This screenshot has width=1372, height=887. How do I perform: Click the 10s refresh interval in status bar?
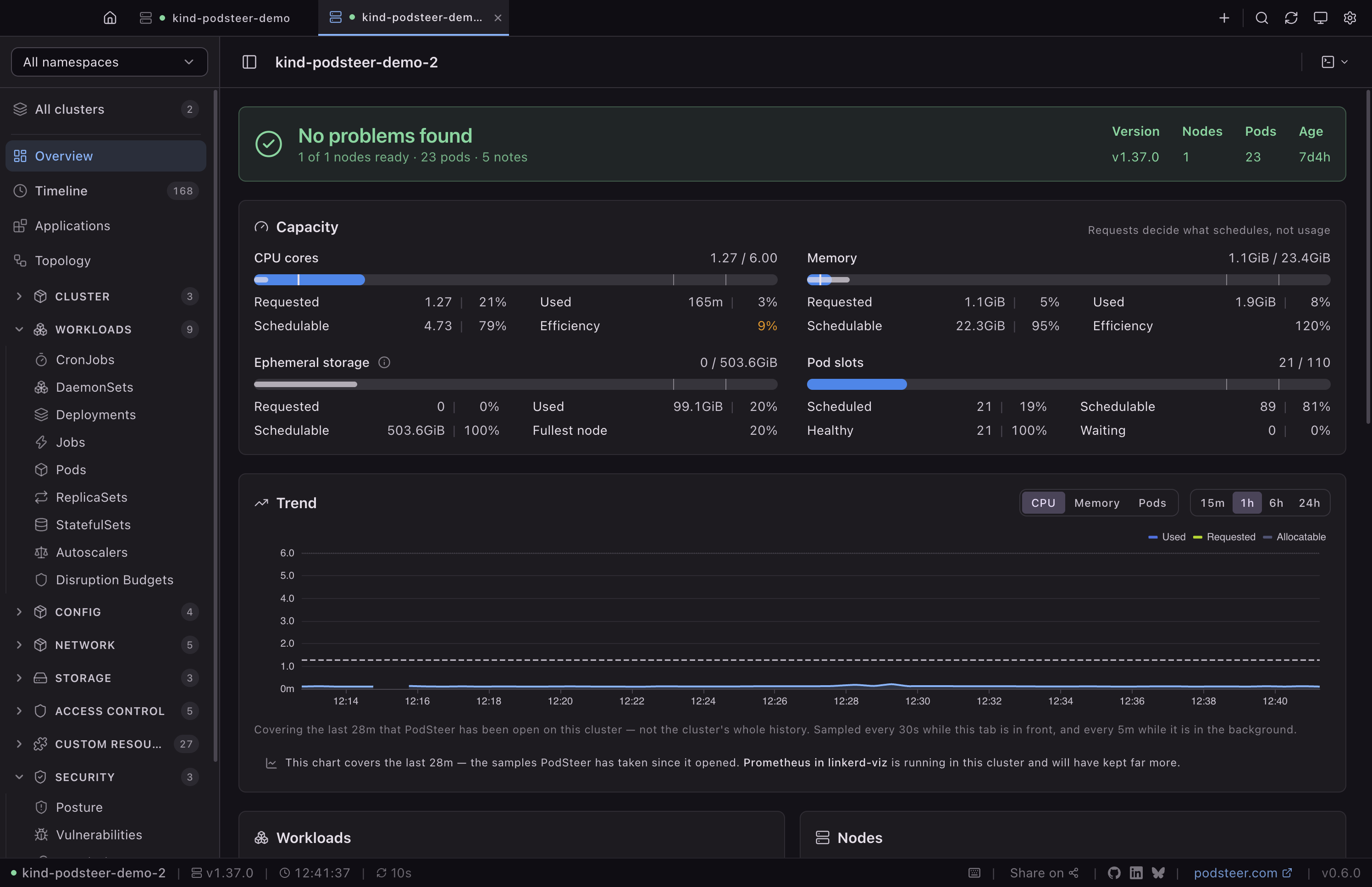pos(394,873)
